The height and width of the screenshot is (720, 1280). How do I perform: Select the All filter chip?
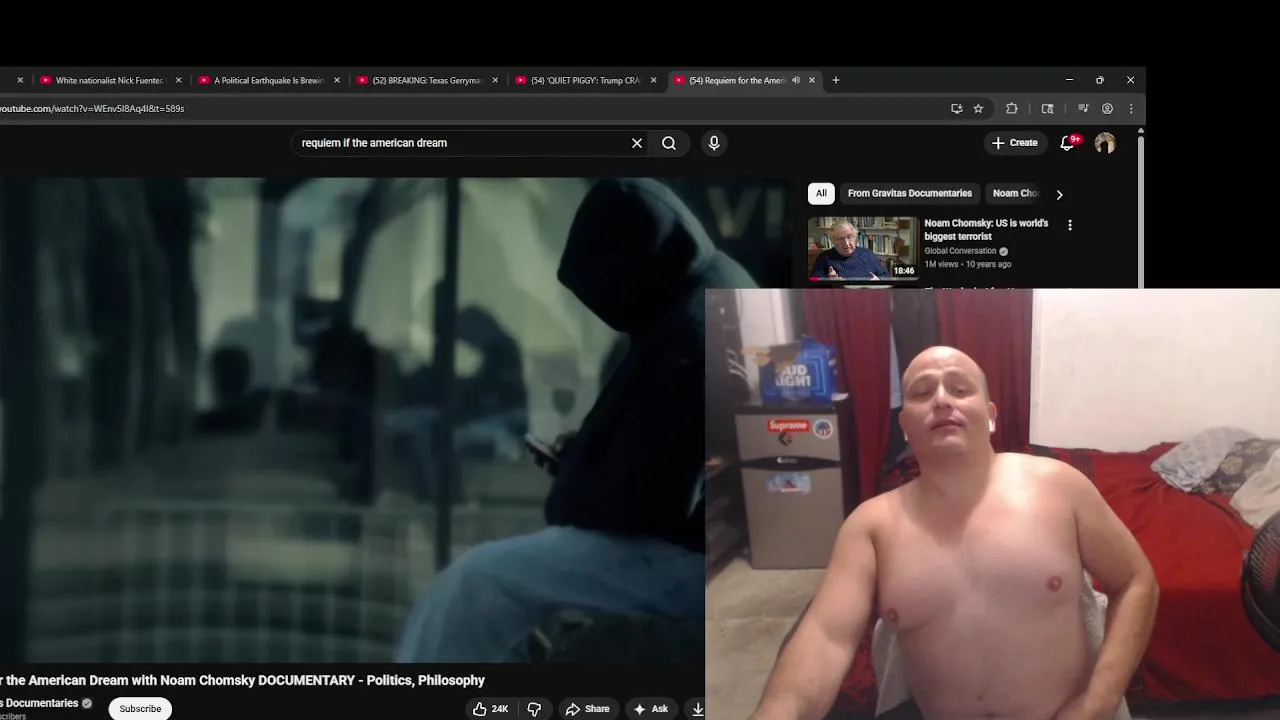[x=821, y=193]
